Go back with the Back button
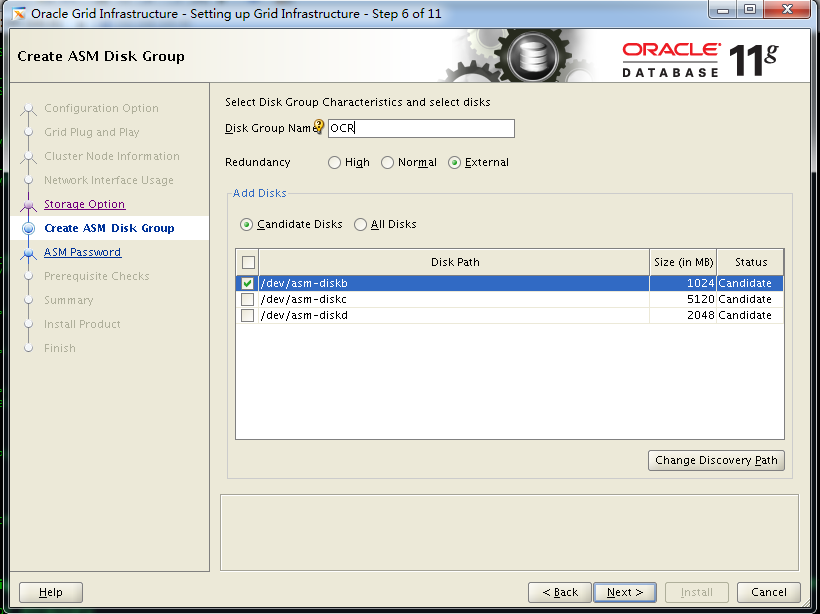Image resolution: width=820 pixels, height=614 pixels. (560, 592)
